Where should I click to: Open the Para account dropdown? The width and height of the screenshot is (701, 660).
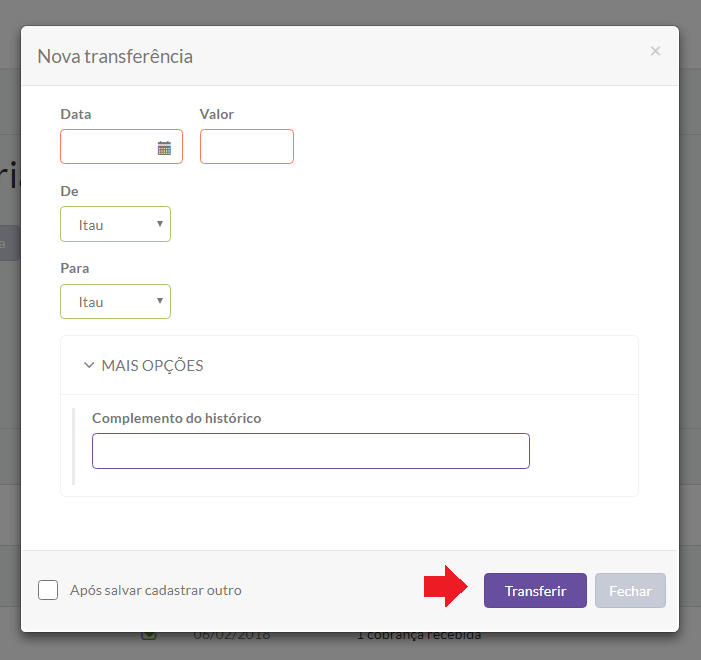tap(115, 301)
